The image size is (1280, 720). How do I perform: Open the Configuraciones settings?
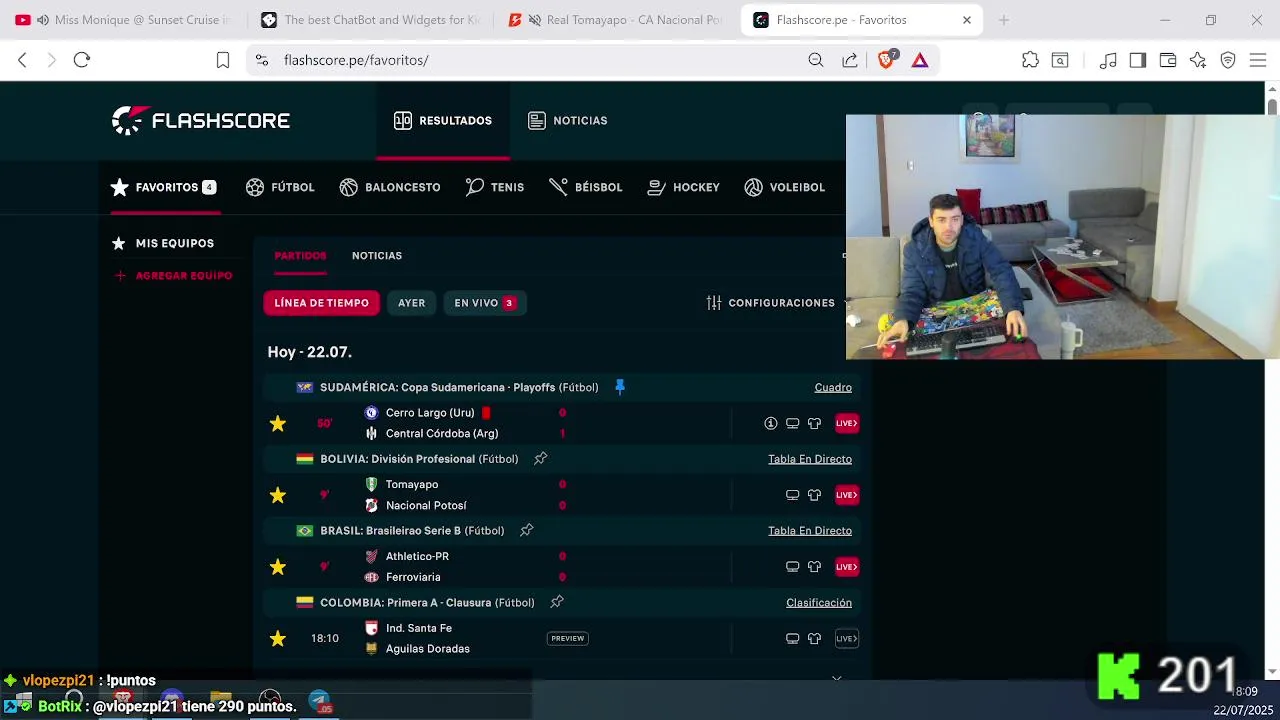770,303
